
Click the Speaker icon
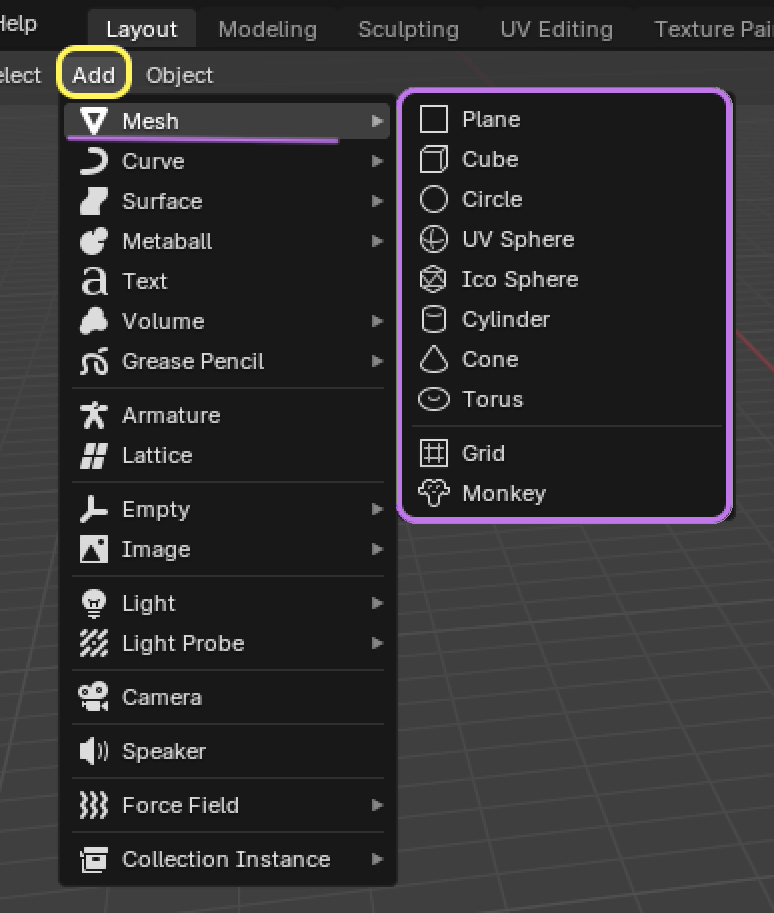pos(94,751)
